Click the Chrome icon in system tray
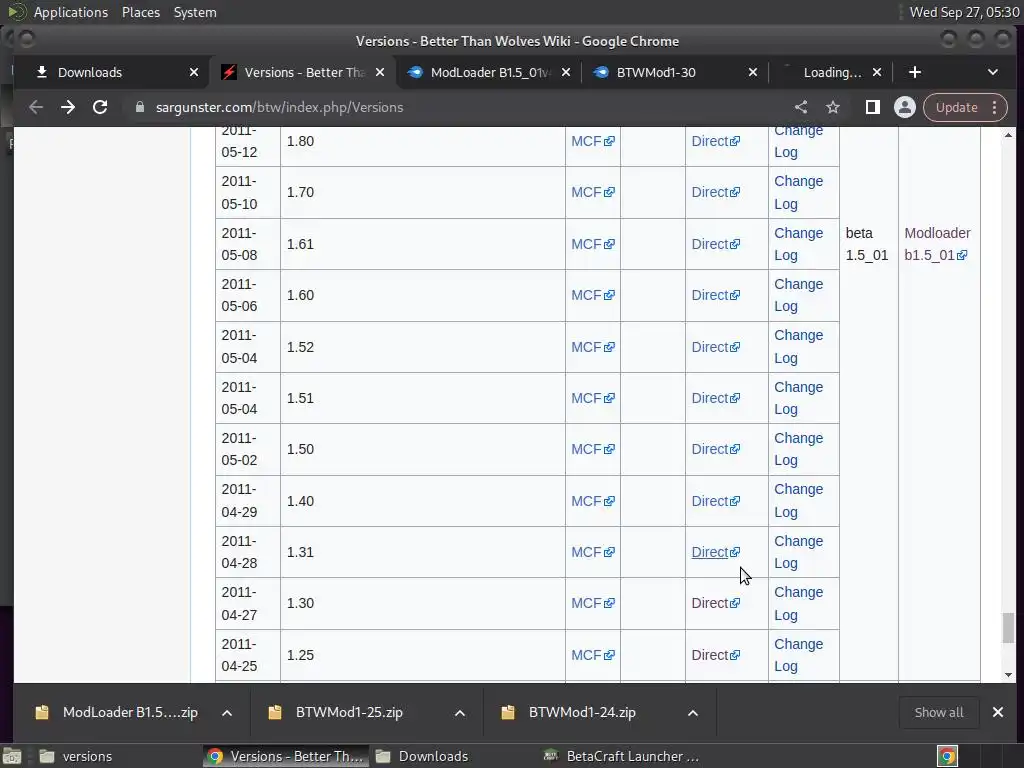The height and width of the screenshot is (768, 1024). (947, 756)
